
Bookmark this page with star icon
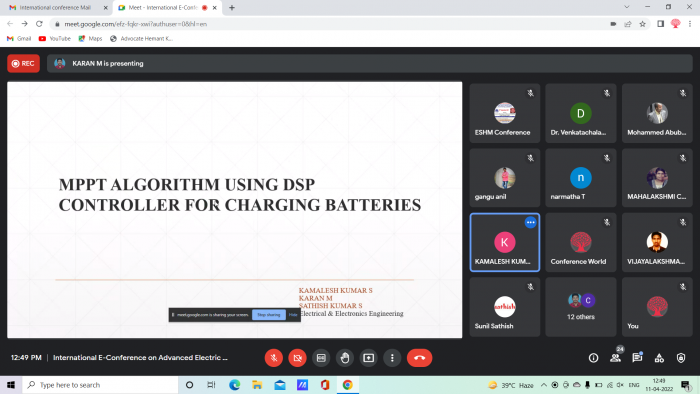pyautogui.click(x=642, y=24)
